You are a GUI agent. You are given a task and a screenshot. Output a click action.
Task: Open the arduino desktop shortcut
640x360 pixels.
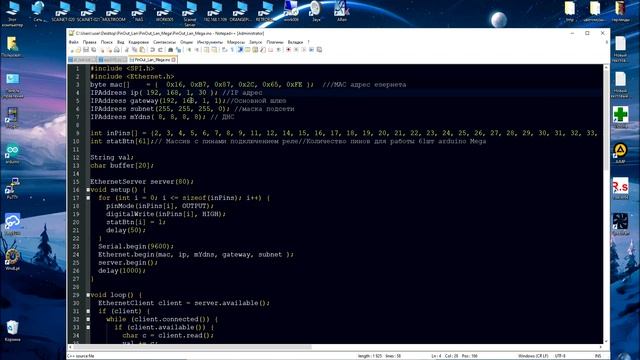[x=12, y=154]
